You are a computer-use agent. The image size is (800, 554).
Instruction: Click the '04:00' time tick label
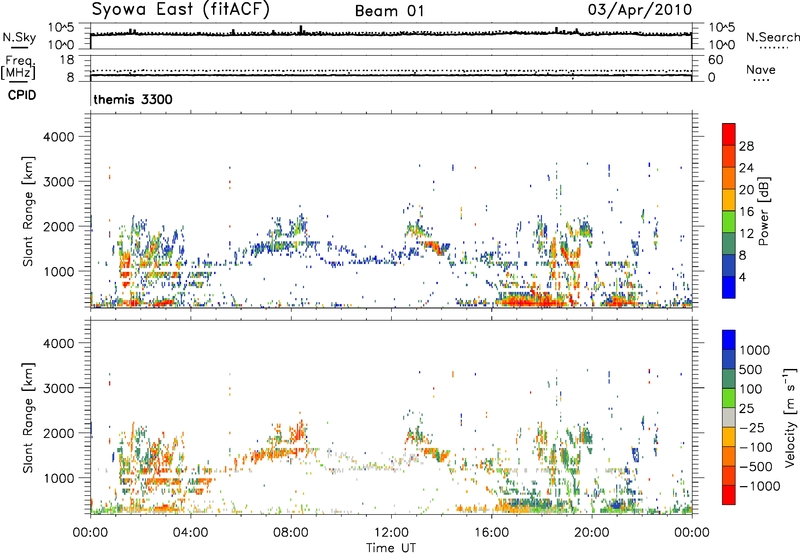point(190,533)
